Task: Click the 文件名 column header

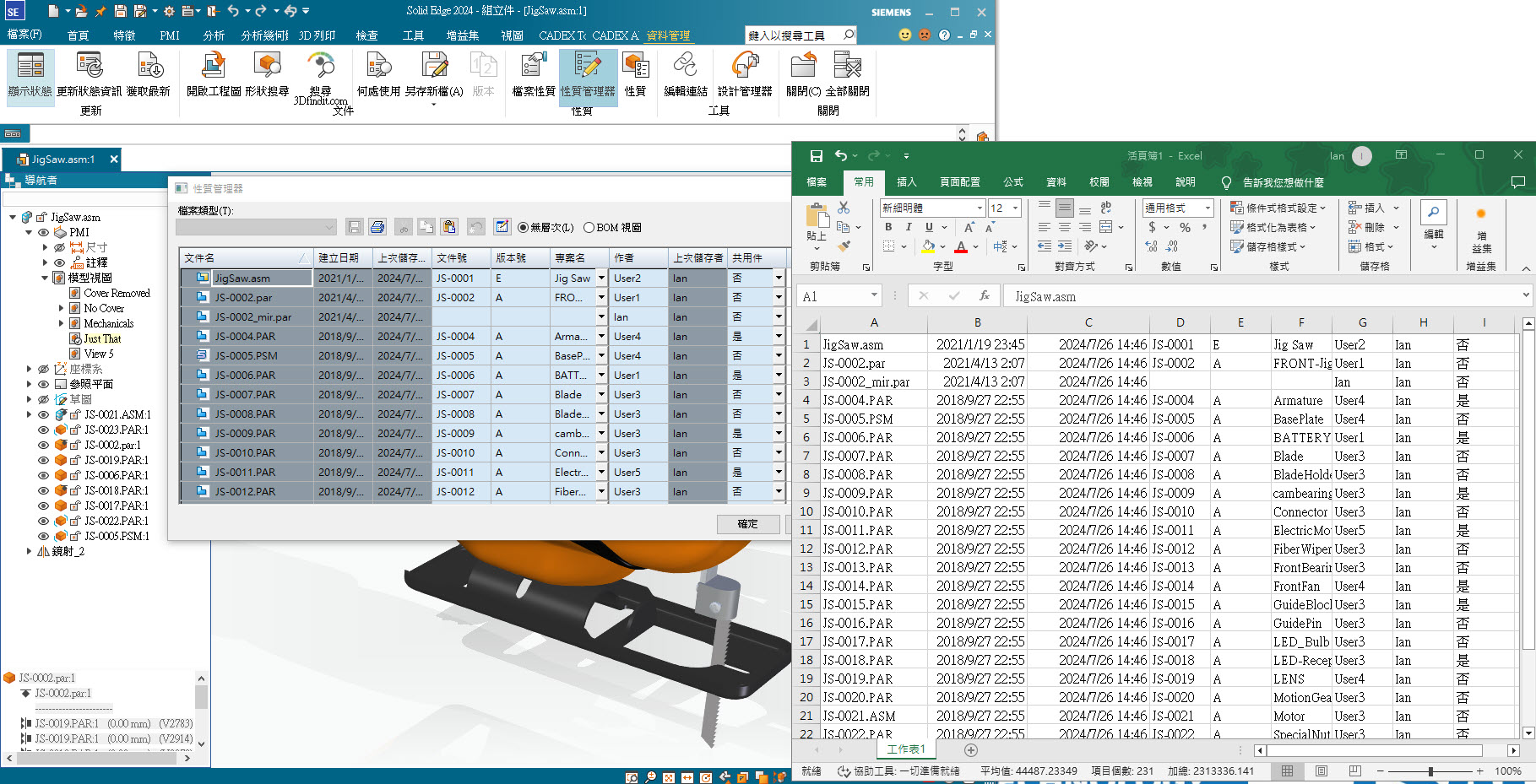Action: [x=246, y=257]
